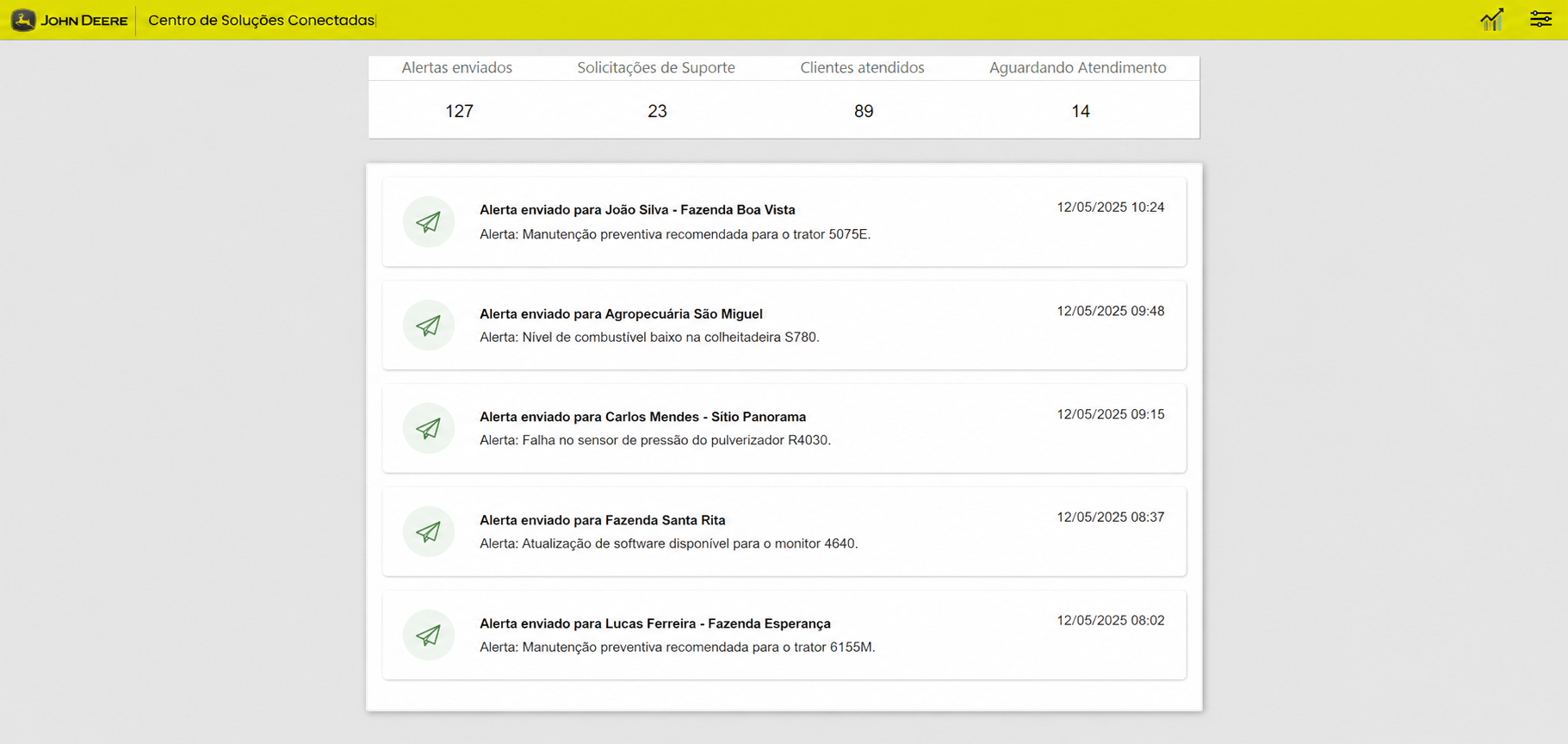The width and height of the screenshot is (1568, 744).
Task: Click paper plane icon for Carlos Mendes alert
Action: [428, 429]
